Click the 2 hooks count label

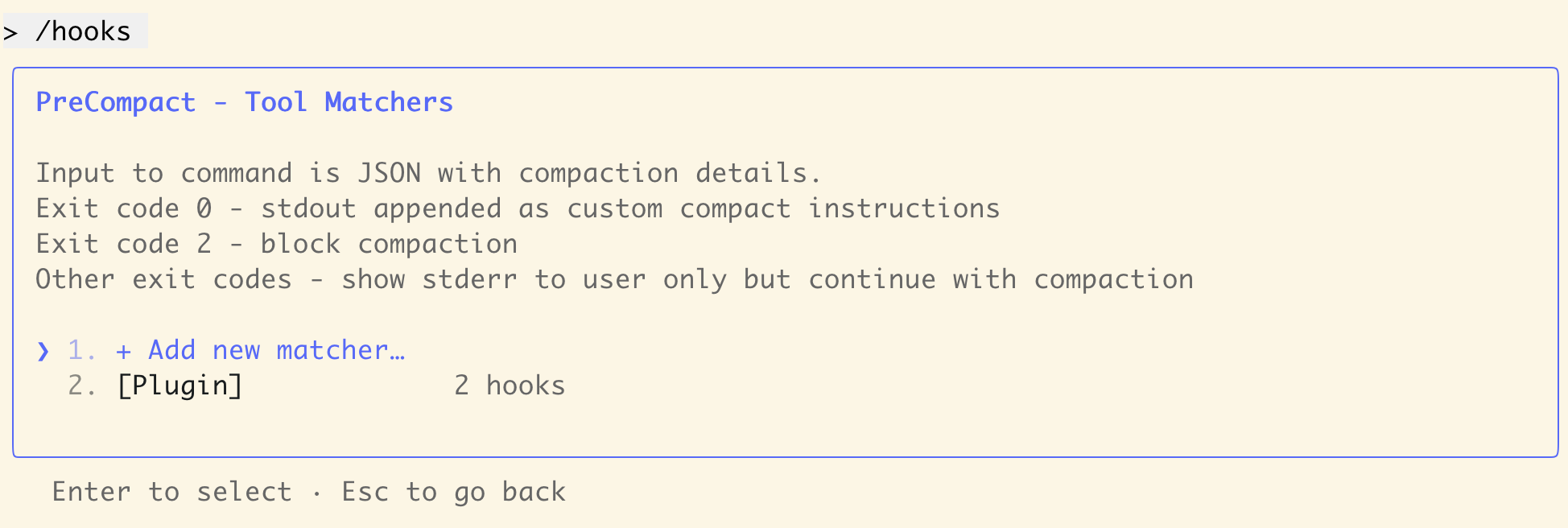point(510,385)
